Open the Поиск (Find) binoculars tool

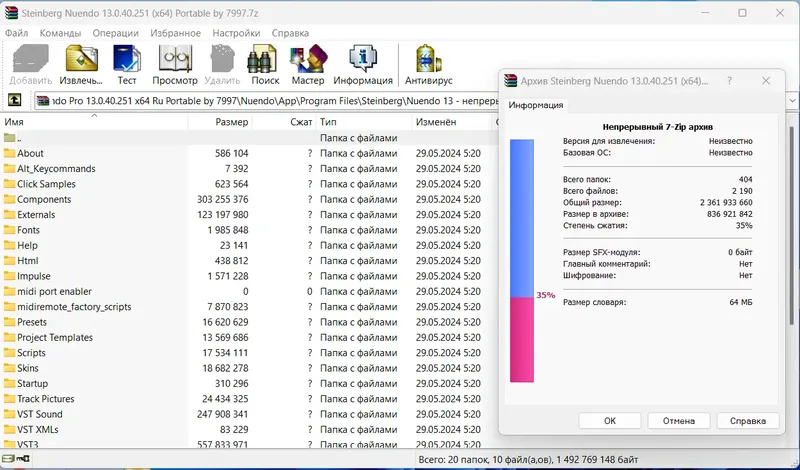265,65
